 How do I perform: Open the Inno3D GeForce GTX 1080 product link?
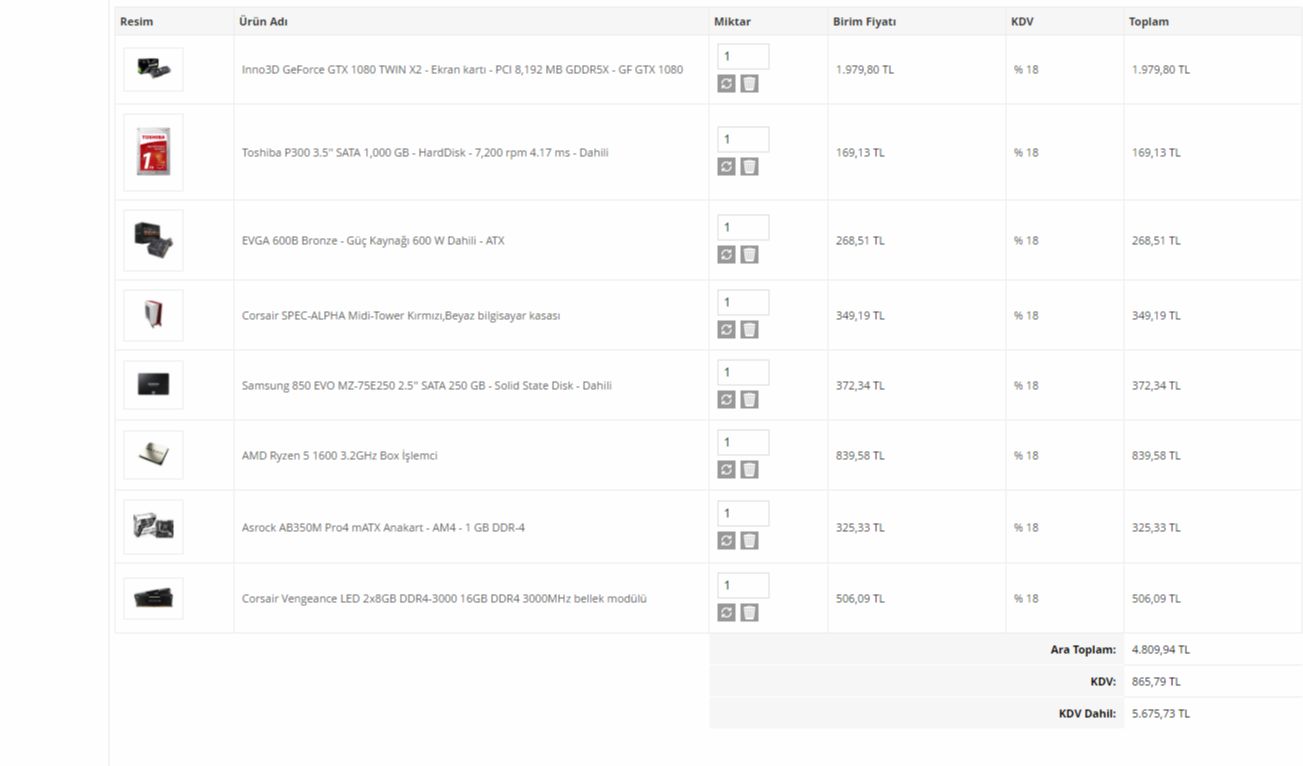462,70
